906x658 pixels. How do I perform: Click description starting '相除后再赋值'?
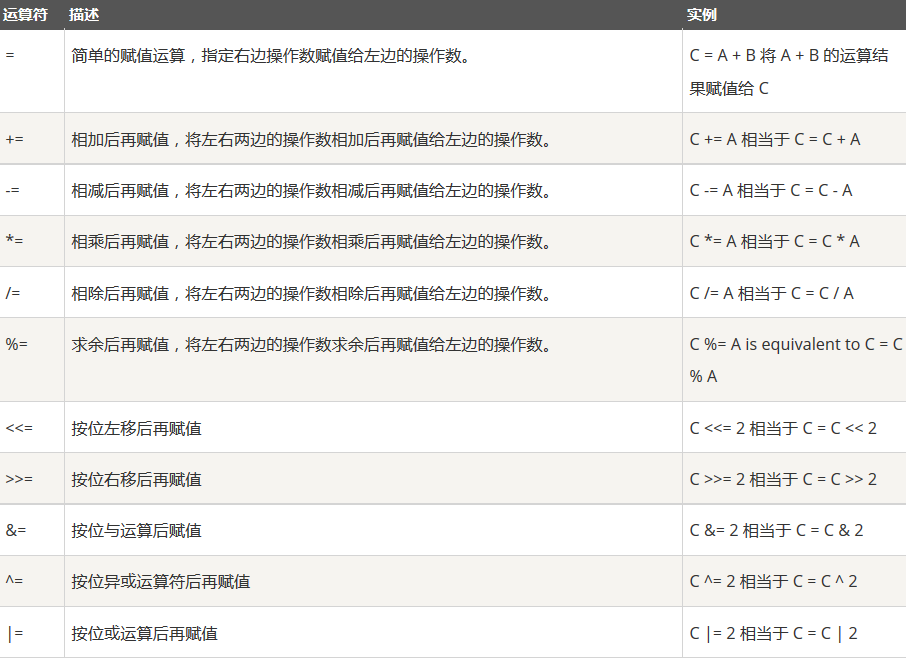(312, 293)
